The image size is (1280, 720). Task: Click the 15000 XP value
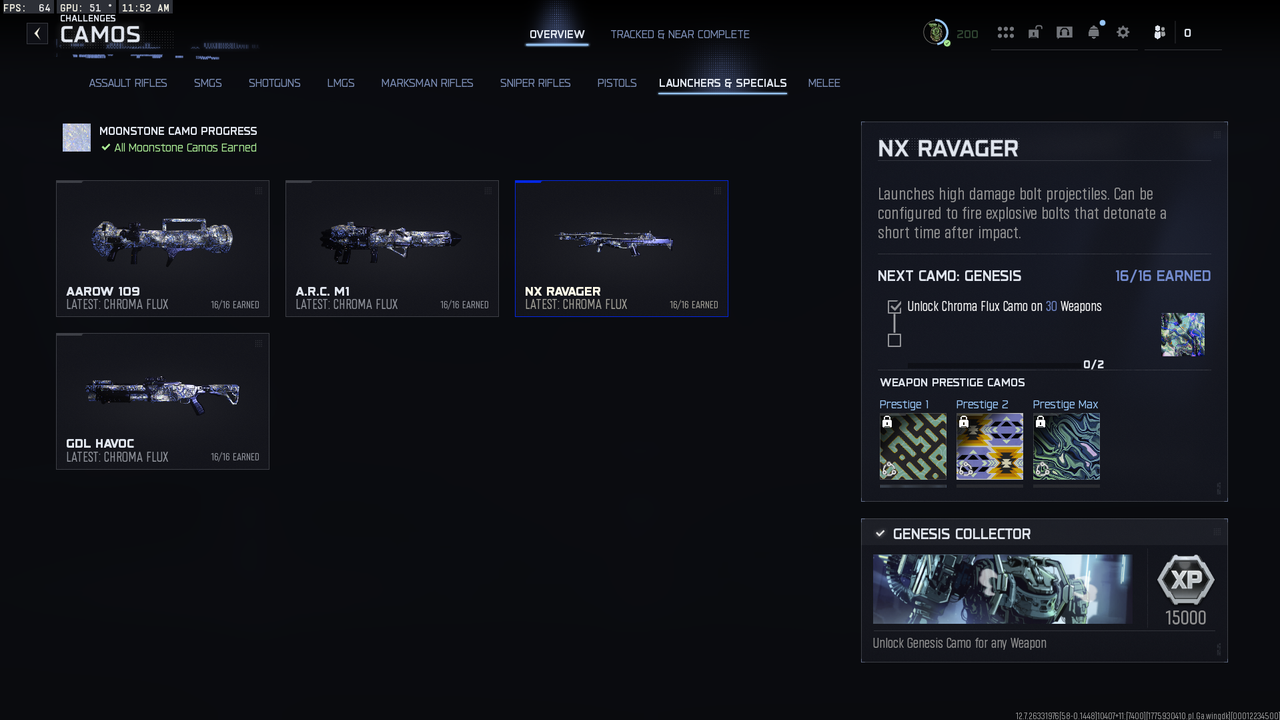1186,618
